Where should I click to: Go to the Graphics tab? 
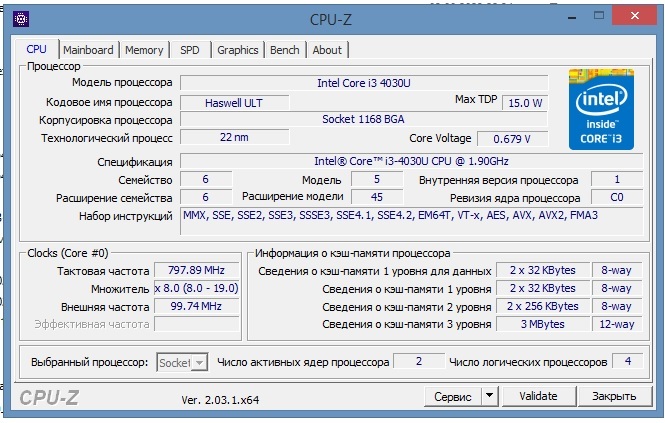click(237, 50)
